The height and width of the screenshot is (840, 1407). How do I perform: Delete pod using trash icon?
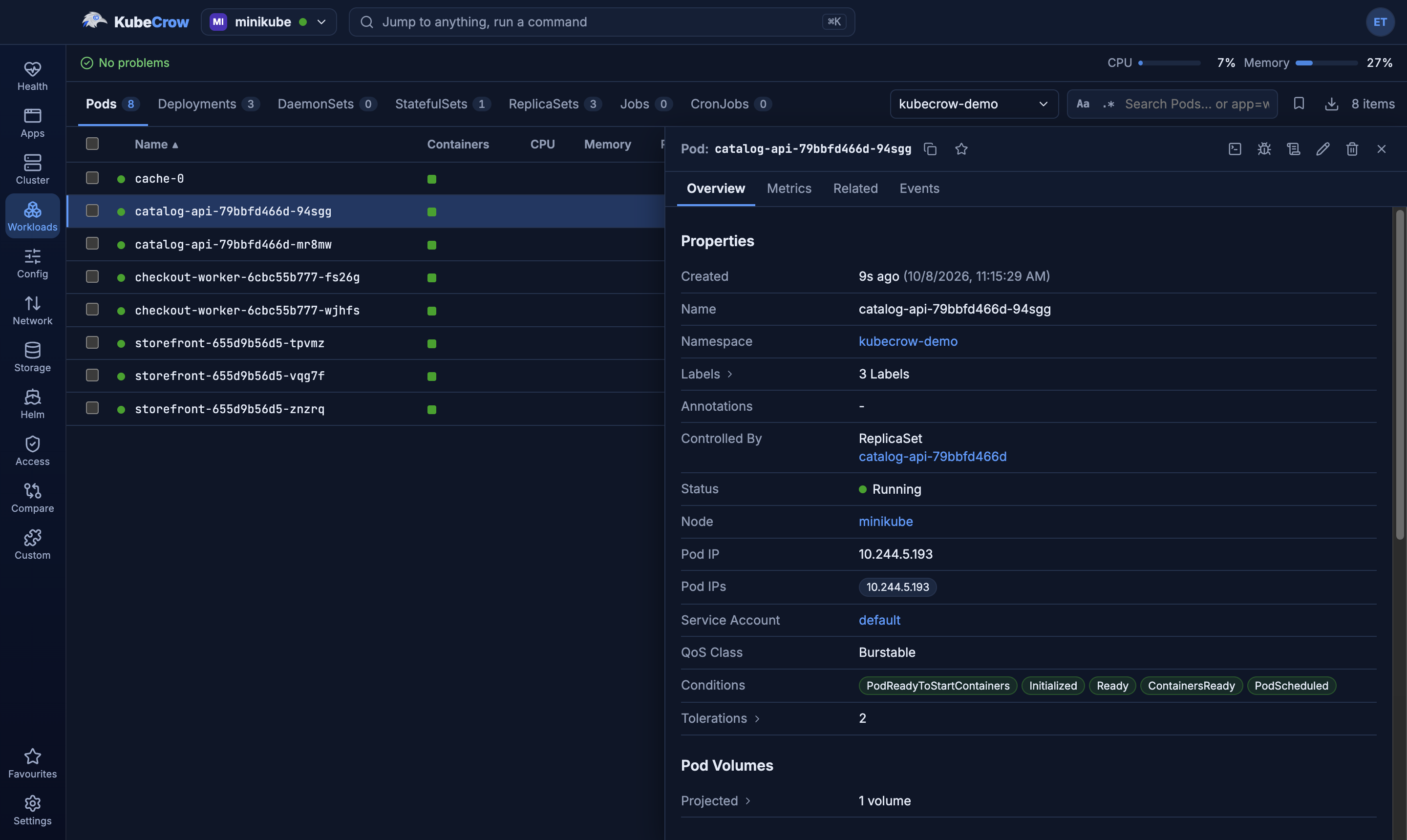coord(1352,149)
